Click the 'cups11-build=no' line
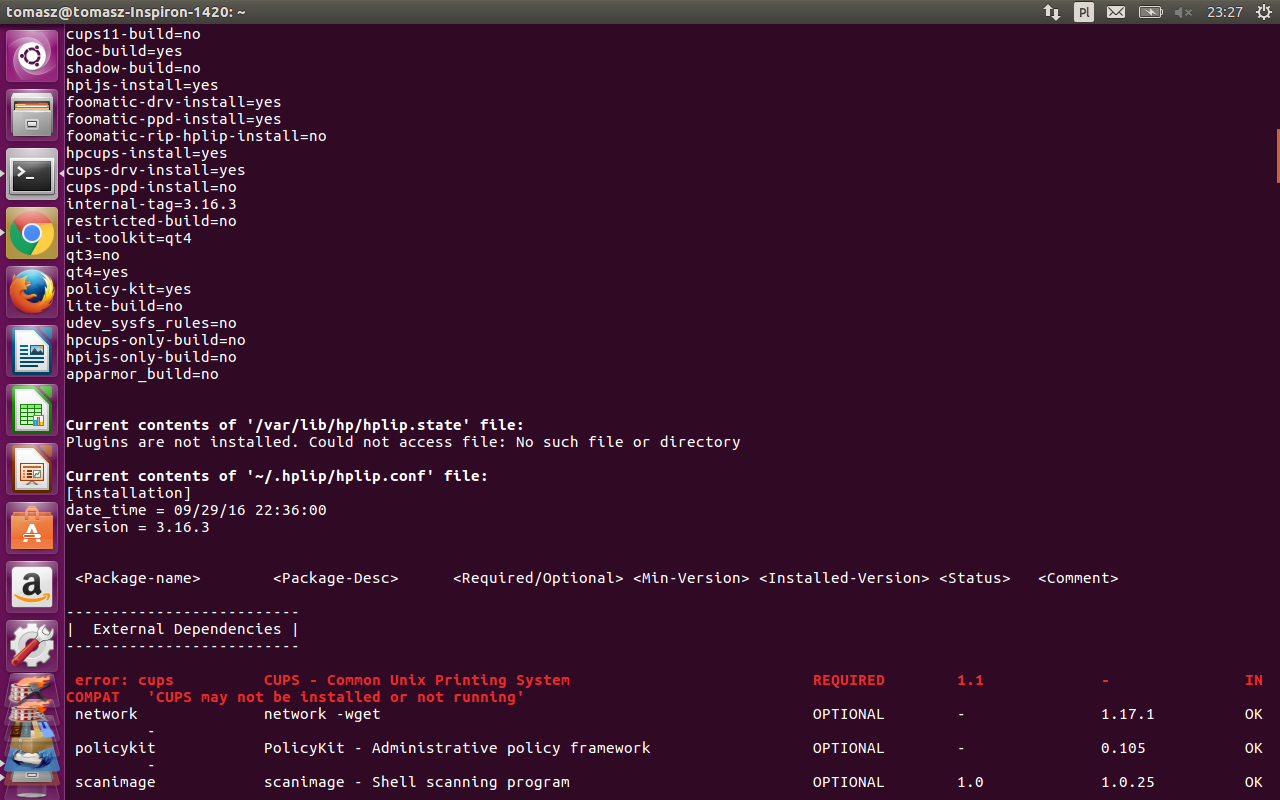This screenshot has height=800, width=1280. tap(133, 34)
